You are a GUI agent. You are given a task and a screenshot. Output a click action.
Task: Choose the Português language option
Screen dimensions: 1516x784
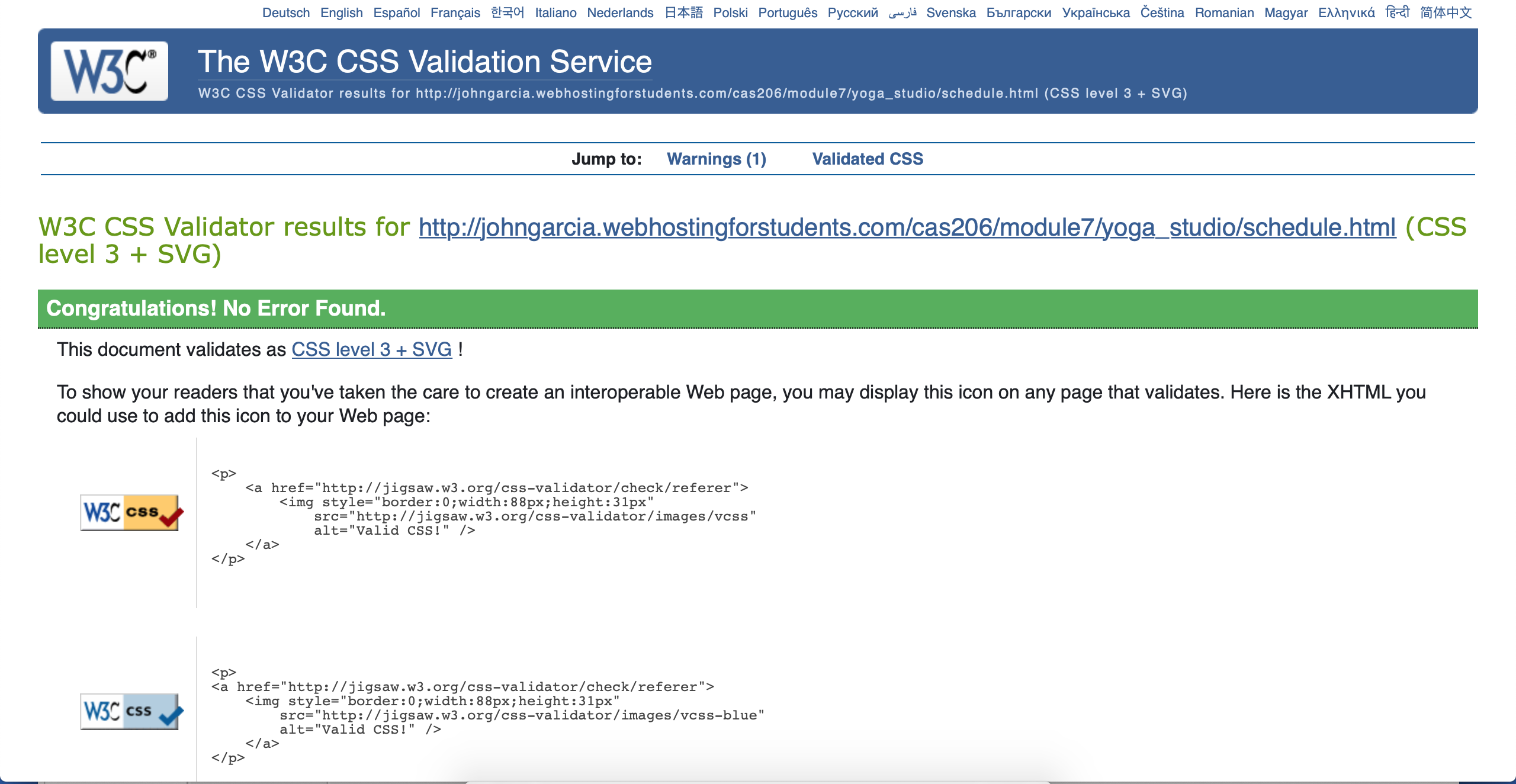(787, 12)
